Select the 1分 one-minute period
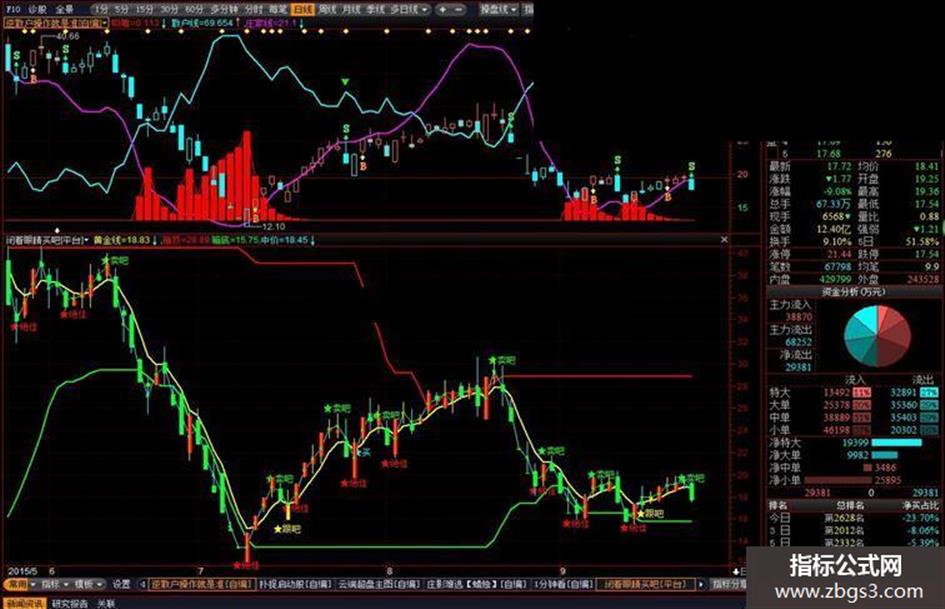 point(102,10)
